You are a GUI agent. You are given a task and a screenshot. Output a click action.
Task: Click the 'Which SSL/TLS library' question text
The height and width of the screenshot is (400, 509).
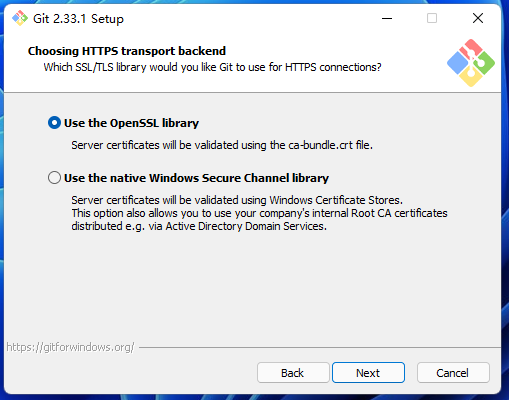212,67
